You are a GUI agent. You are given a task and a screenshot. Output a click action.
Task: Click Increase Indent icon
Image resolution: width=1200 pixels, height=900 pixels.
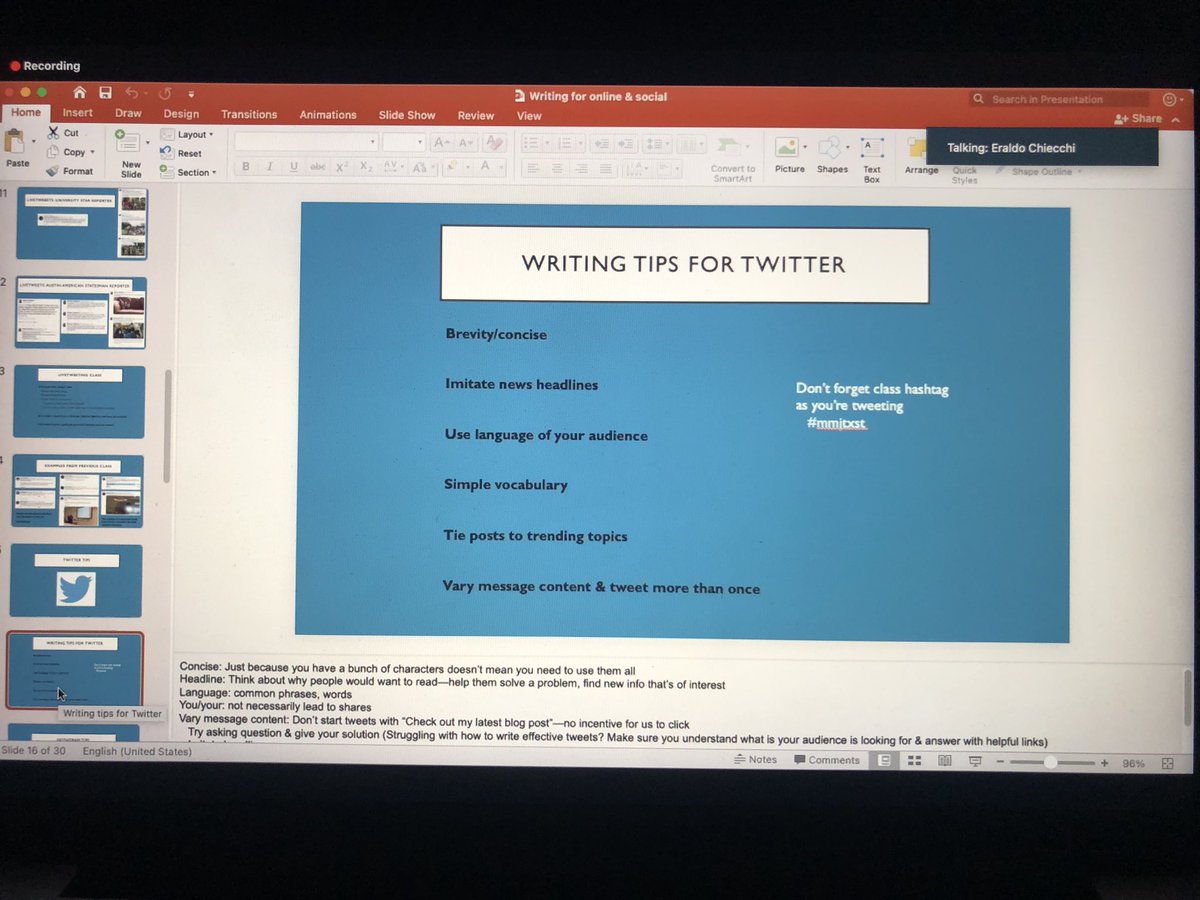pos(626,143)
